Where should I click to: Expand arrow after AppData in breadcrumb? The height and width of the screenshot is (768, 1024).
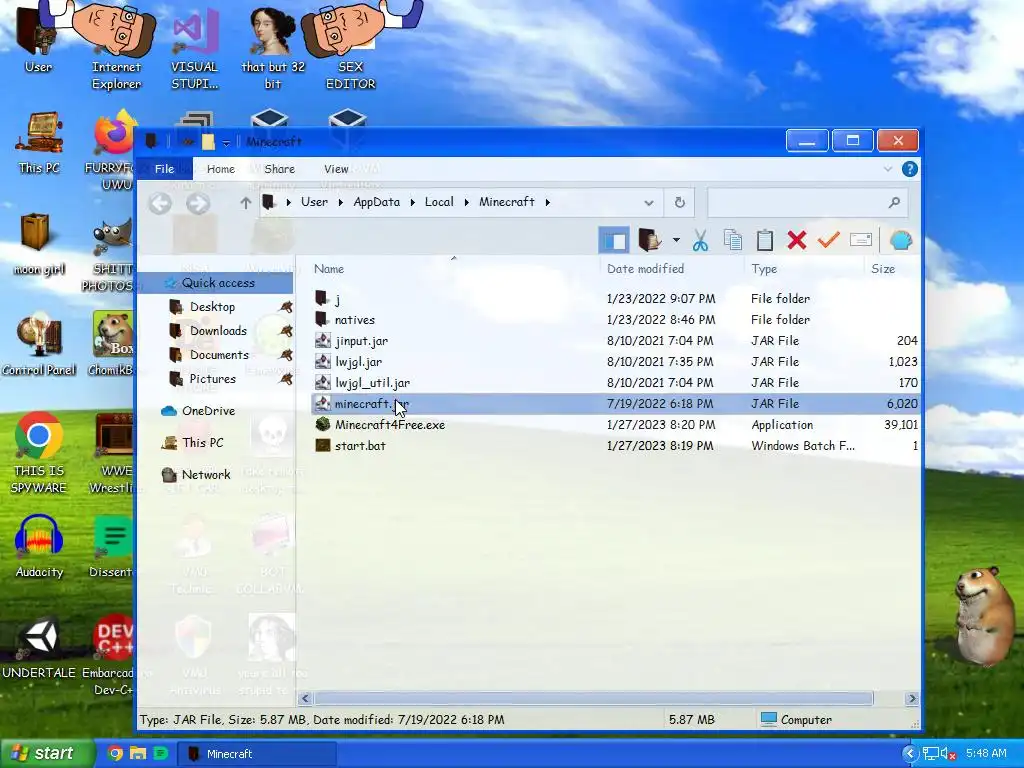click(x=413, y=202)
